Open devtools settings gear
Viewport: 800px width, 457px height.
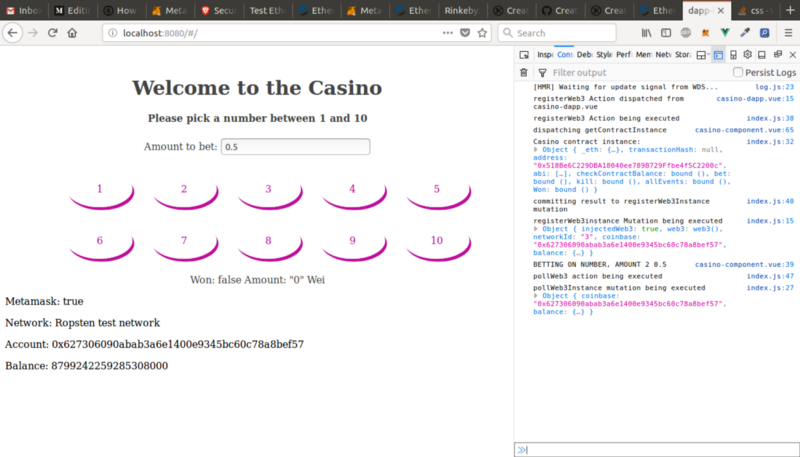747,55
